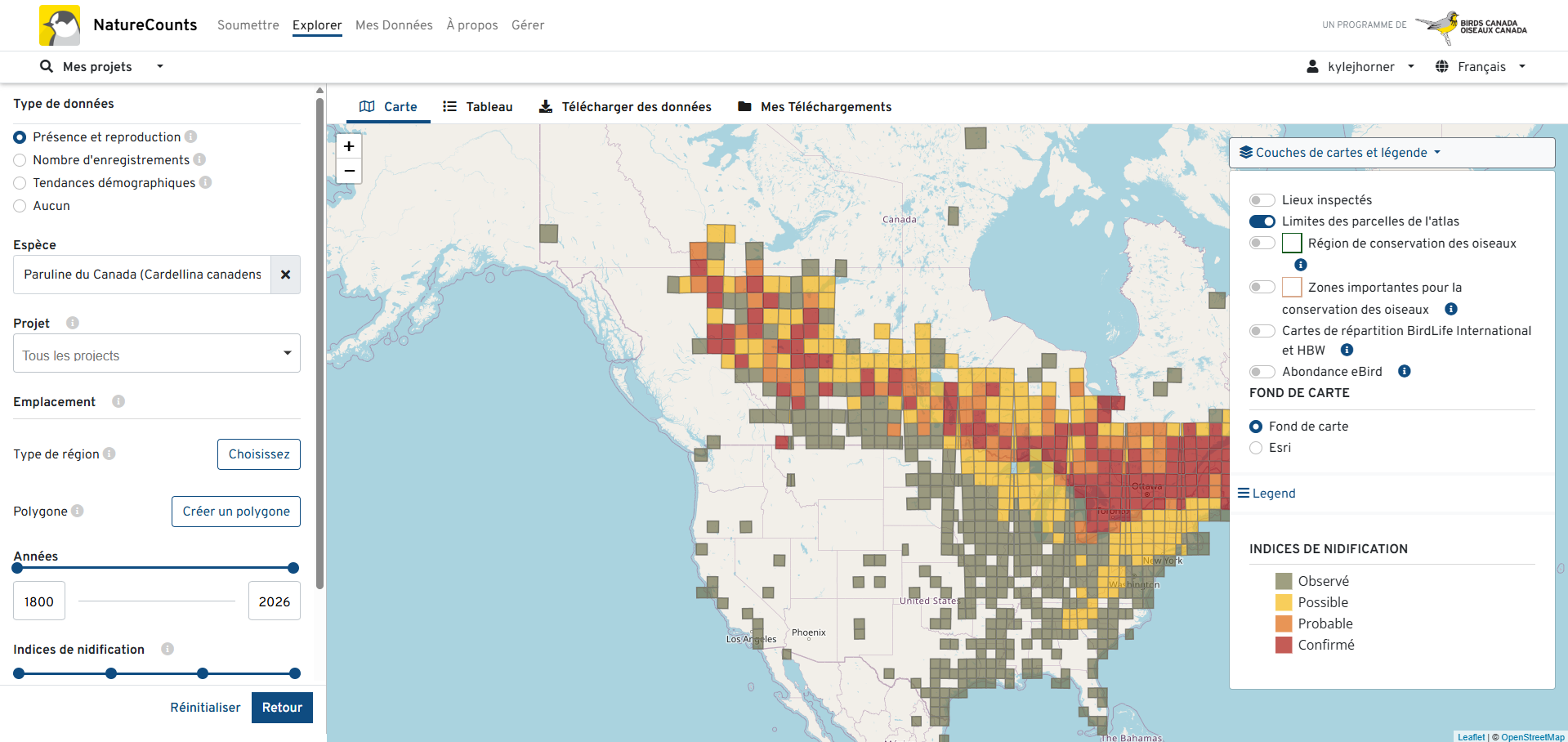The image size is (1568, 742).
Task: Open info icon for Présence et reproduction
Action: 190,136
